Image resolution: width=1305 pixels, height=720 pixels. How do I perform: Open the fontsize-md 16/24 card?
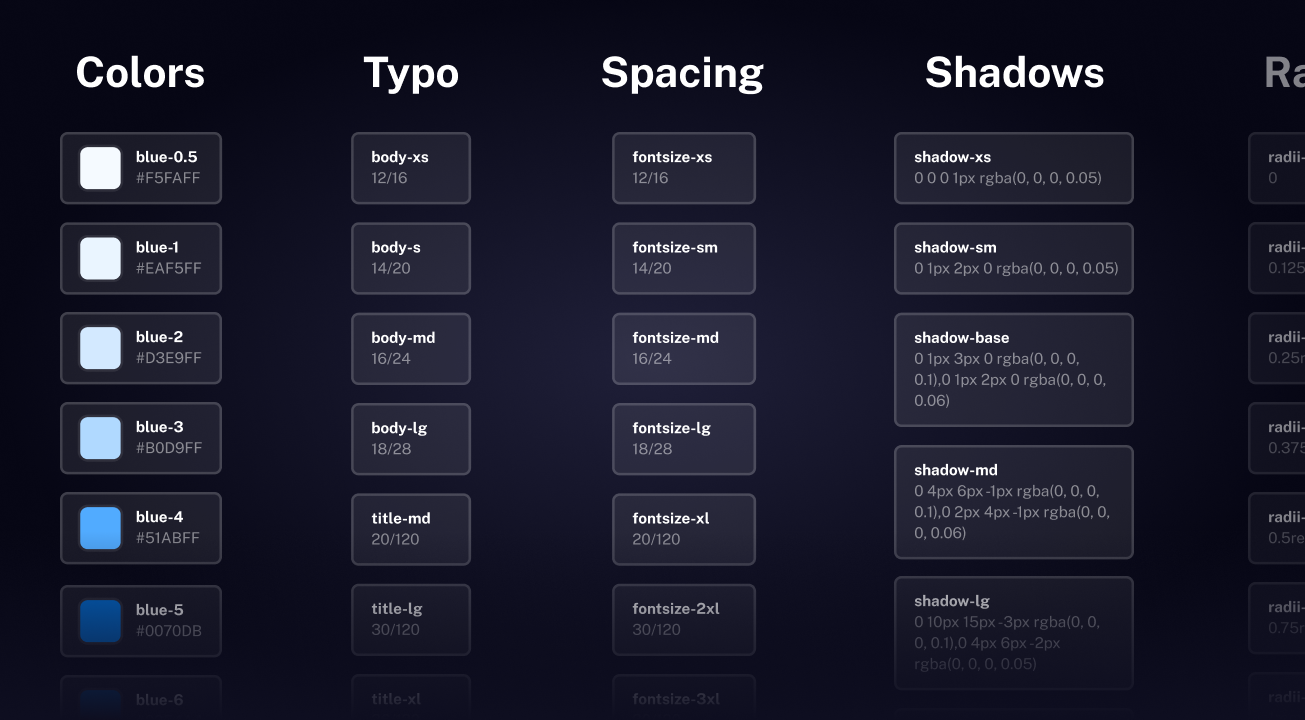pyautogui.click(x=684, y=348)
